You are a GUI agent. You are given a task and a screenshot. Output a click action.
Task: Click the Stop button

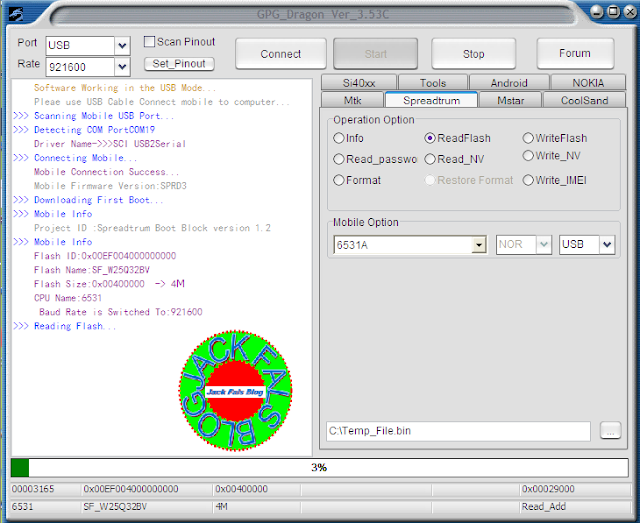[473, 54]
